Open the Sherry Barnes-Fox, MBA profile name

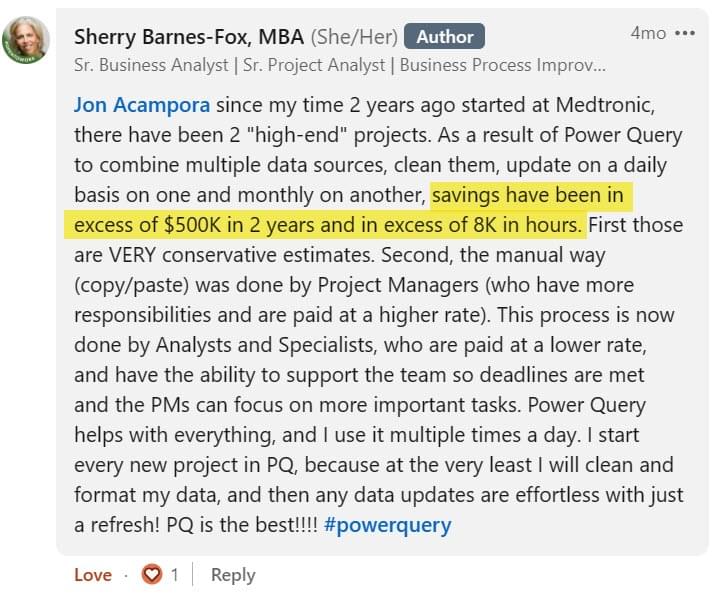(189, 36)
